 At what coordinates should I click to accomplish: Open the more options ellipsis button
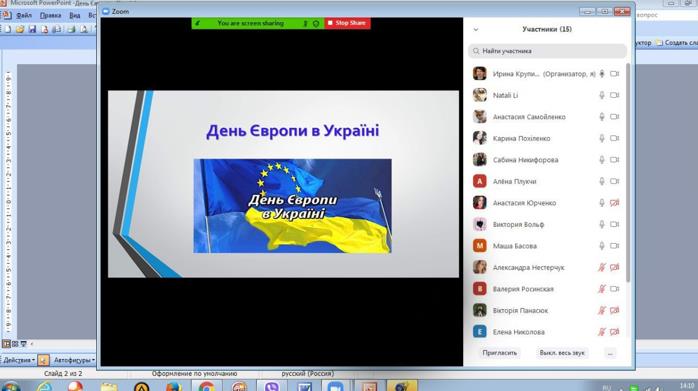pos(610,353)
